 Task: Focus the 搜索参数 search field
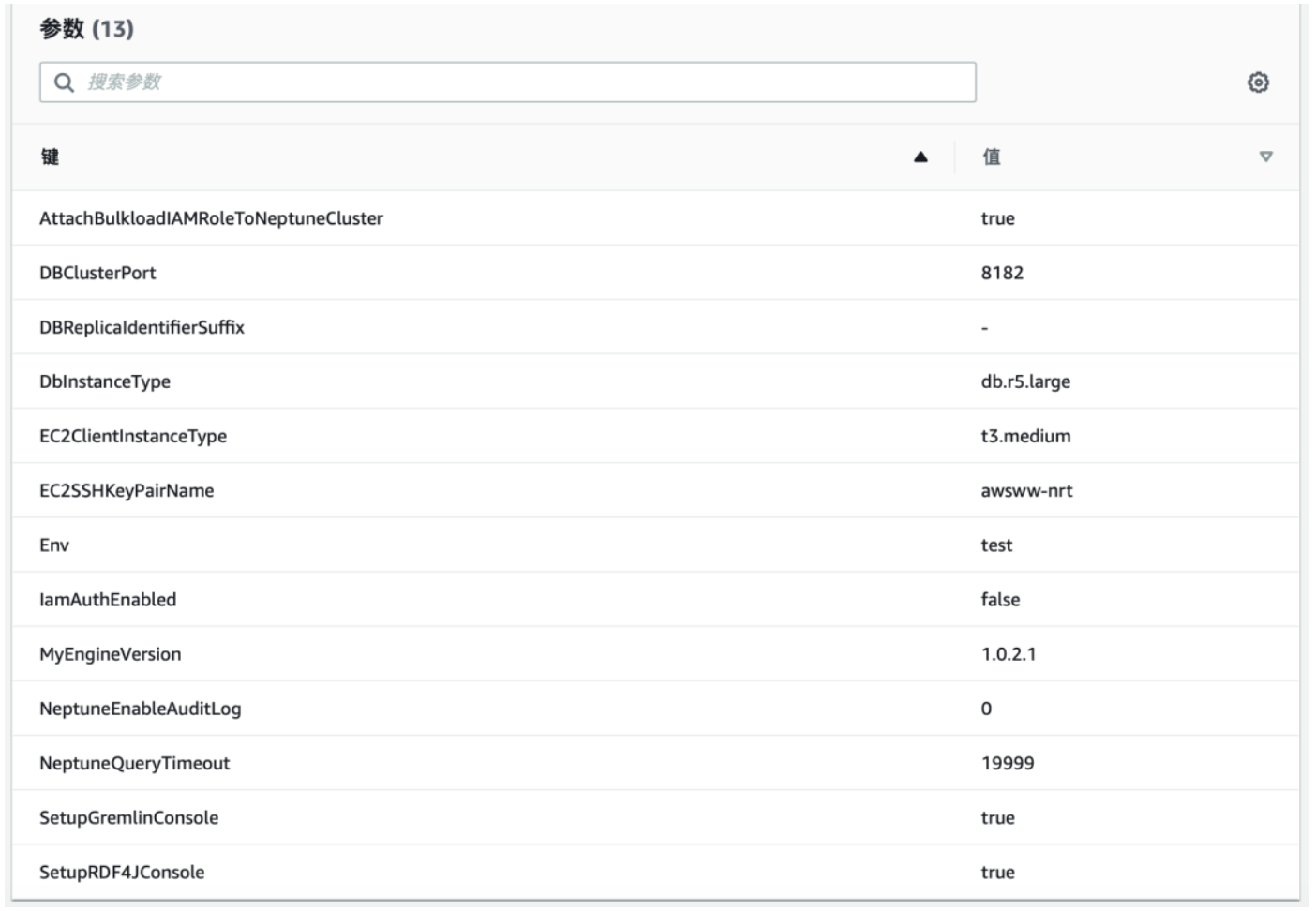(x=507, y=82)
